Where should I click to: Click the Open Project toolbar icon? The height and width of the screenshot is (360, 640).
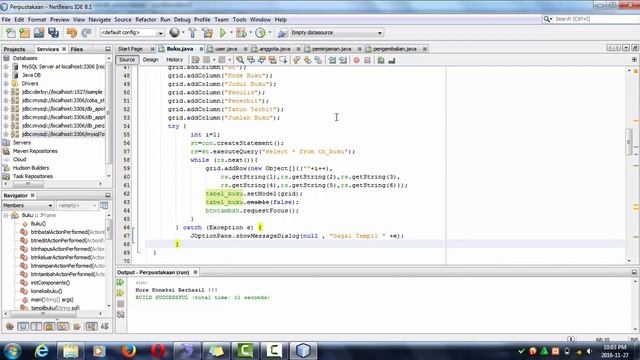click(39, 33)
